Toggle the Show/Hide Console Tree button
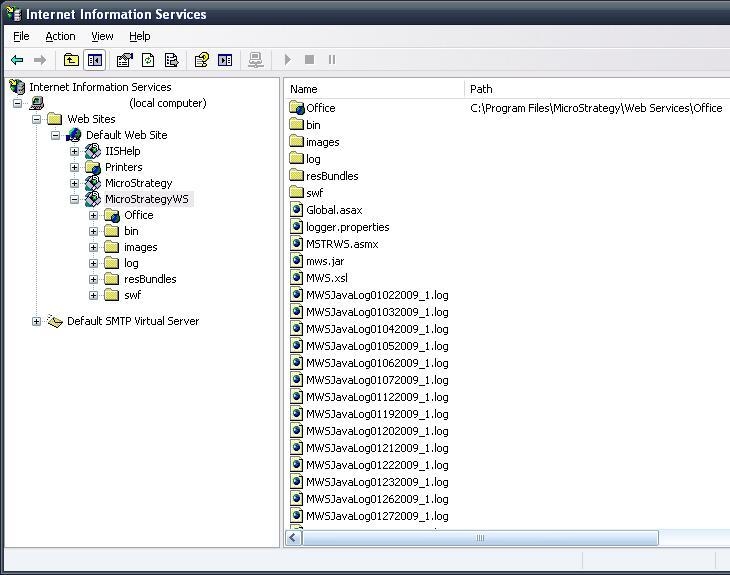This screenshot has width=730, height=575. [x=94, y=60]
